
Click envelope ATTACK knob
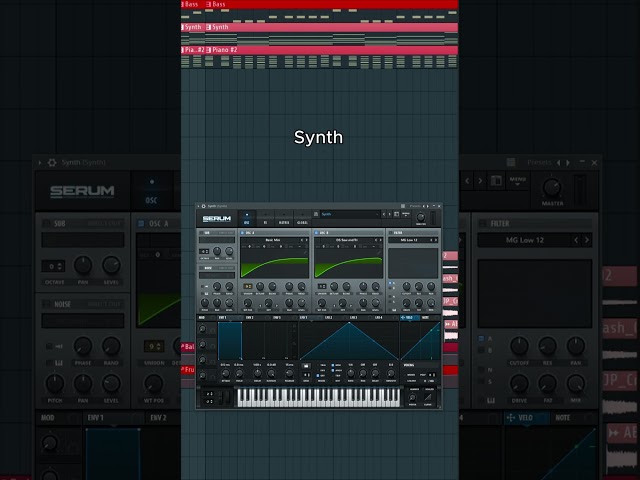tap(225, 373)
